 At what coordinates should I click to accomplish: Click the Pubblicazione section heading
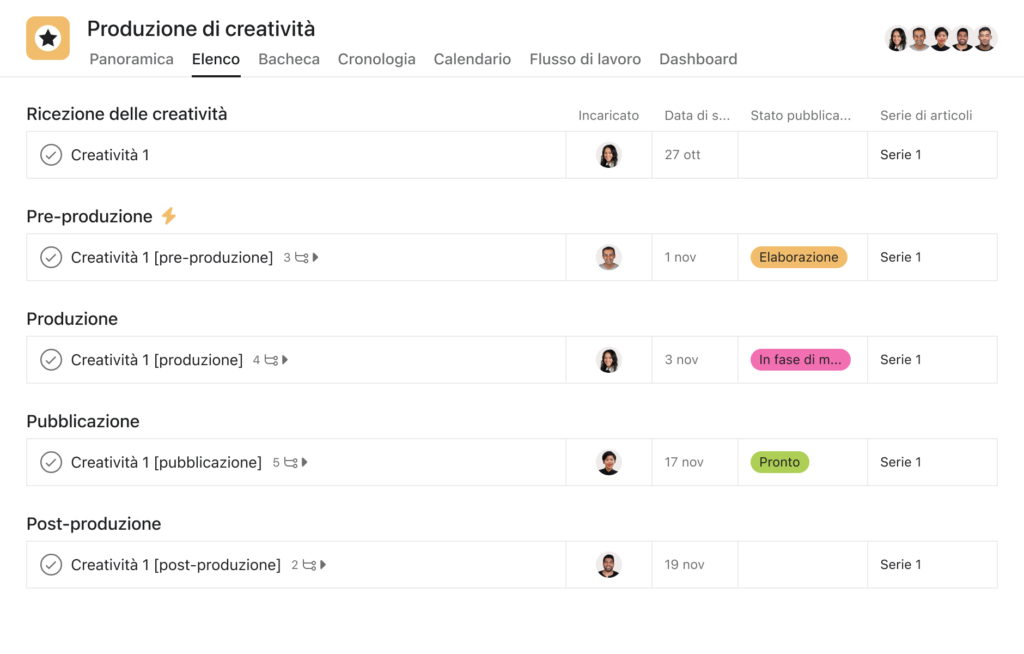tap(83, 421)
